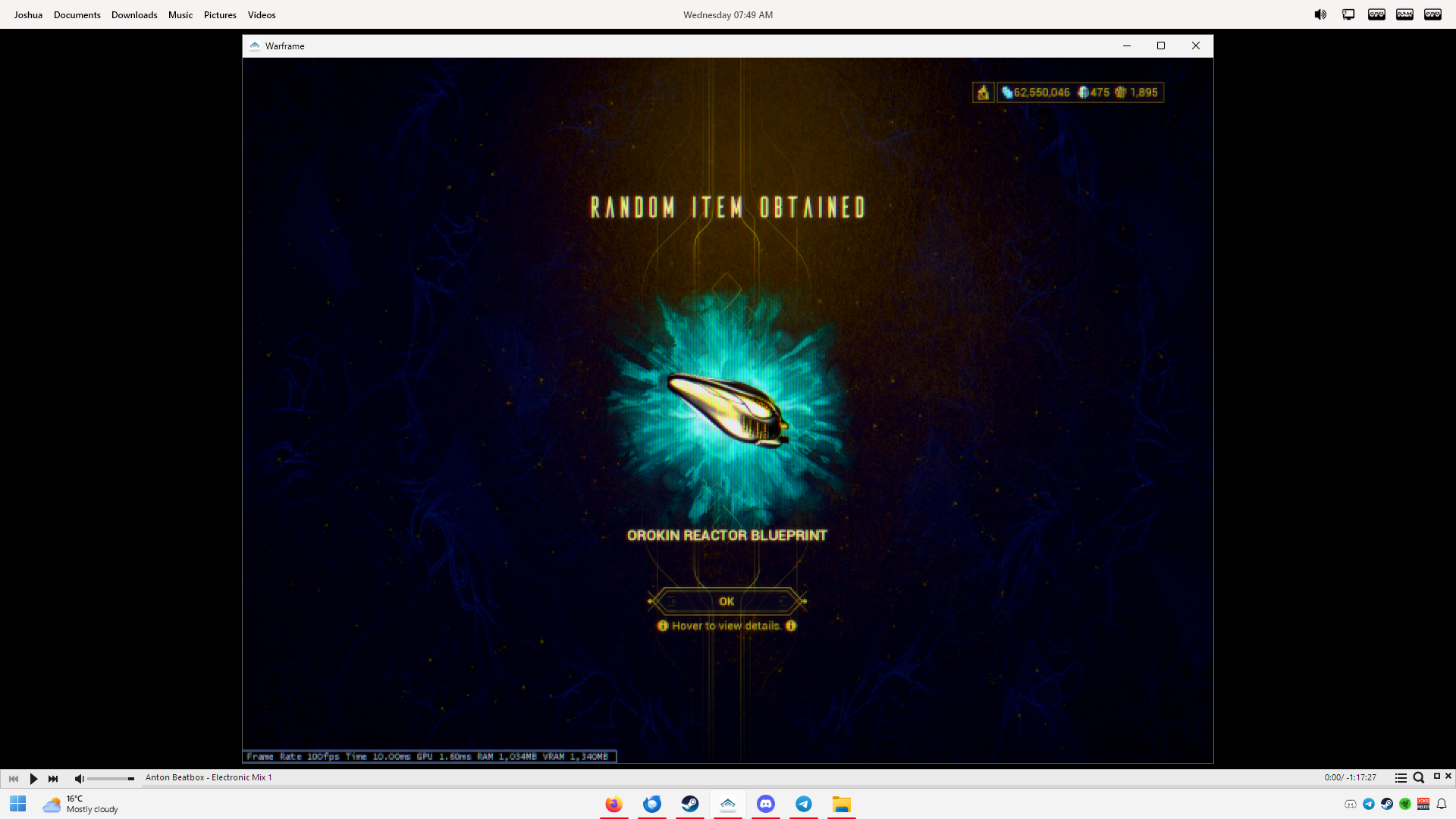Open Firefox from the taskbar
Screen dimensions: 1456x819
[614, 804]
